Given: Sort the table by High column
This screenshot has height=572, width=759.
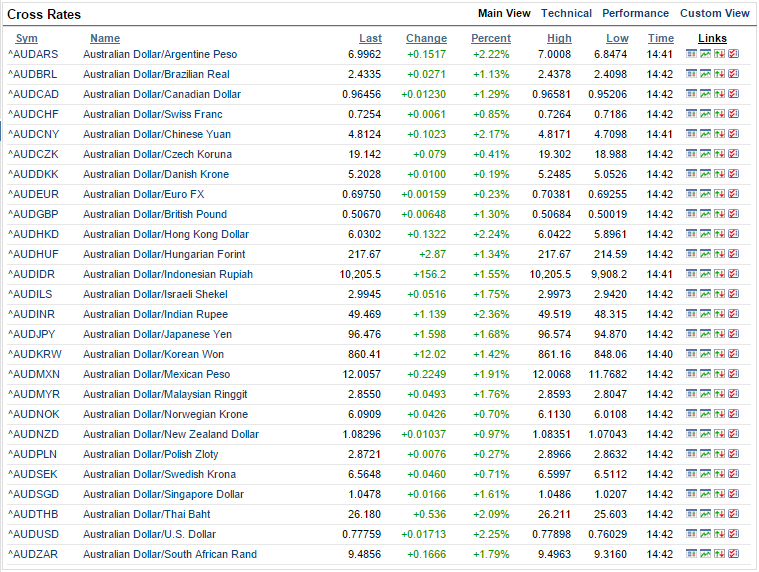Looking at the screenshot, I should click(559, 39).
